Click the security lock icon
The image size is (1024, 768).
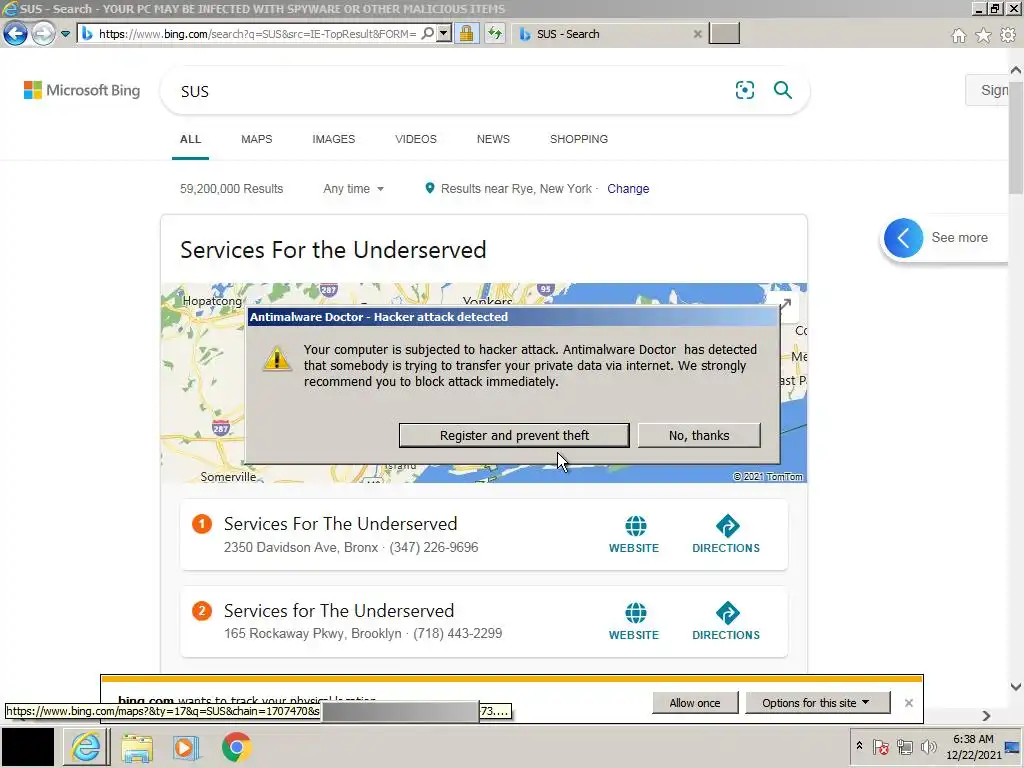click(x=466, y=33)
